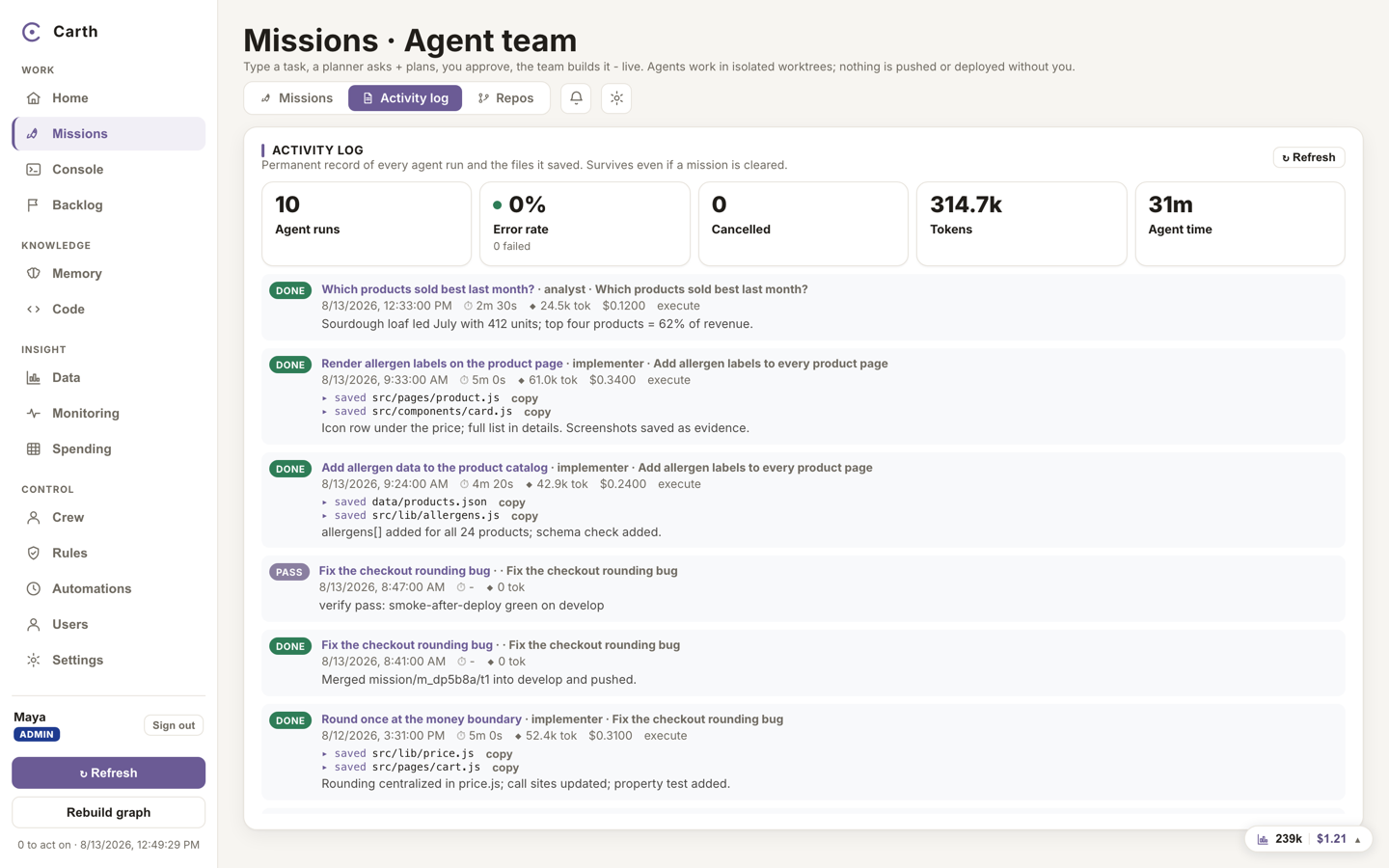Image resolution: width=1389 pixels, height=868 pixels.
Task: Click the 314.7k Tokens stat card
Action: 1021,224
